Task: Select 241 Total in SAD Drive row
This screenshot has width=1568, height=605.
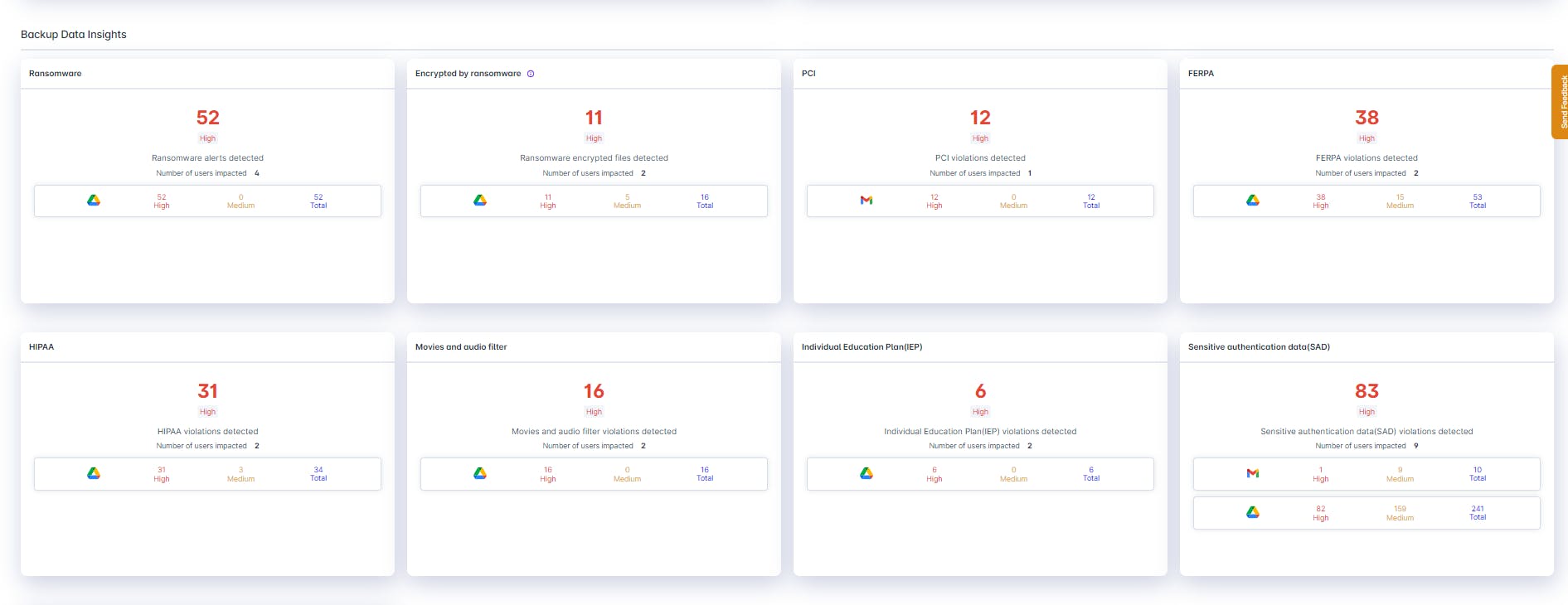Action: 1478,513
